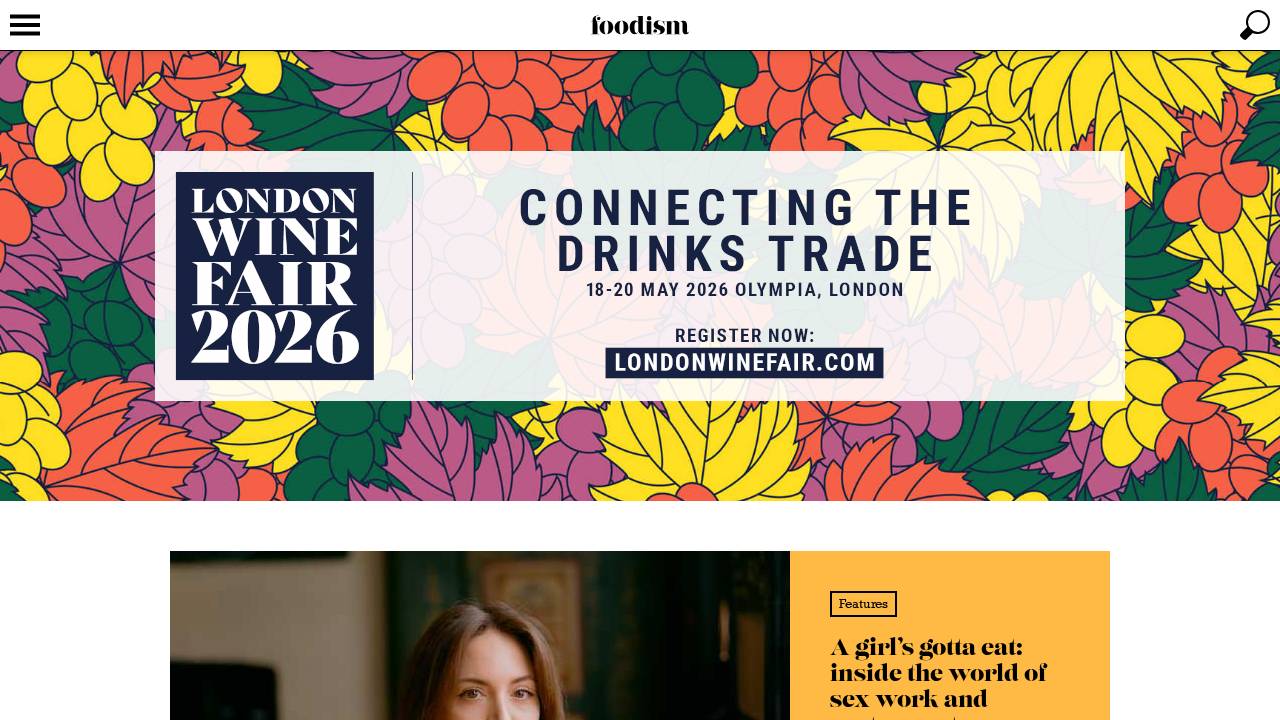Click the "2026" numerals in the wine fair logo

point(275,338)
